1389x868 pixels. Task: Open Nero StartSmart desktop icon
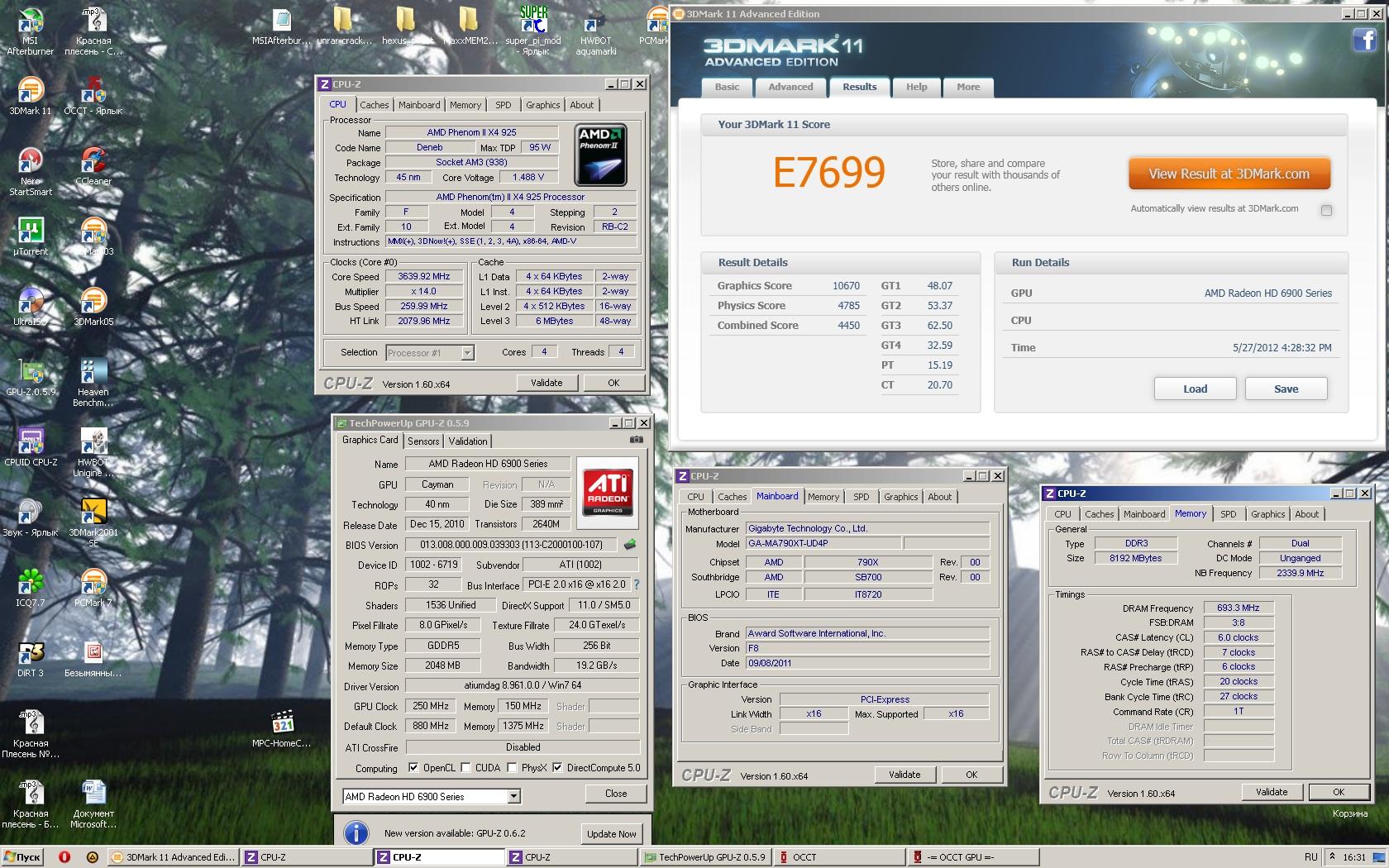(31, 171)
